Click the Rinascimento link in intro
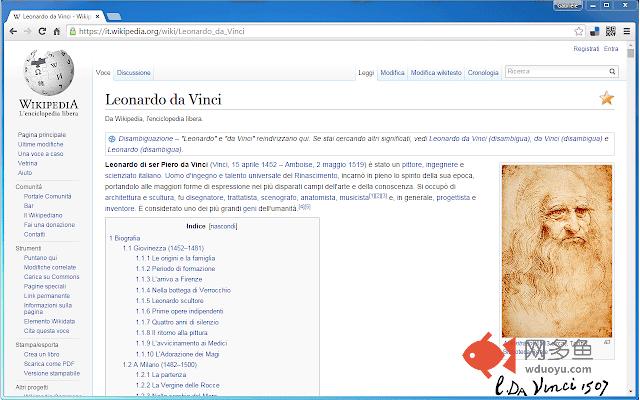 [316, 176]
